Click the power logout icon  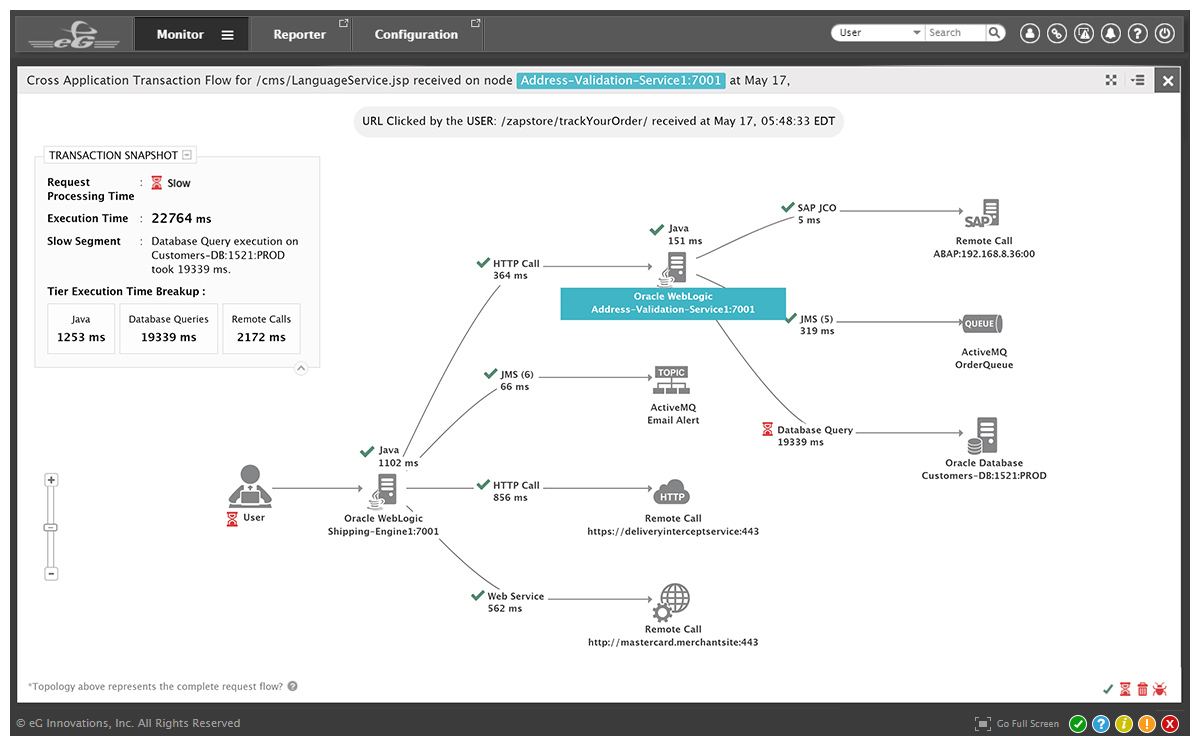click(1164, 33)
